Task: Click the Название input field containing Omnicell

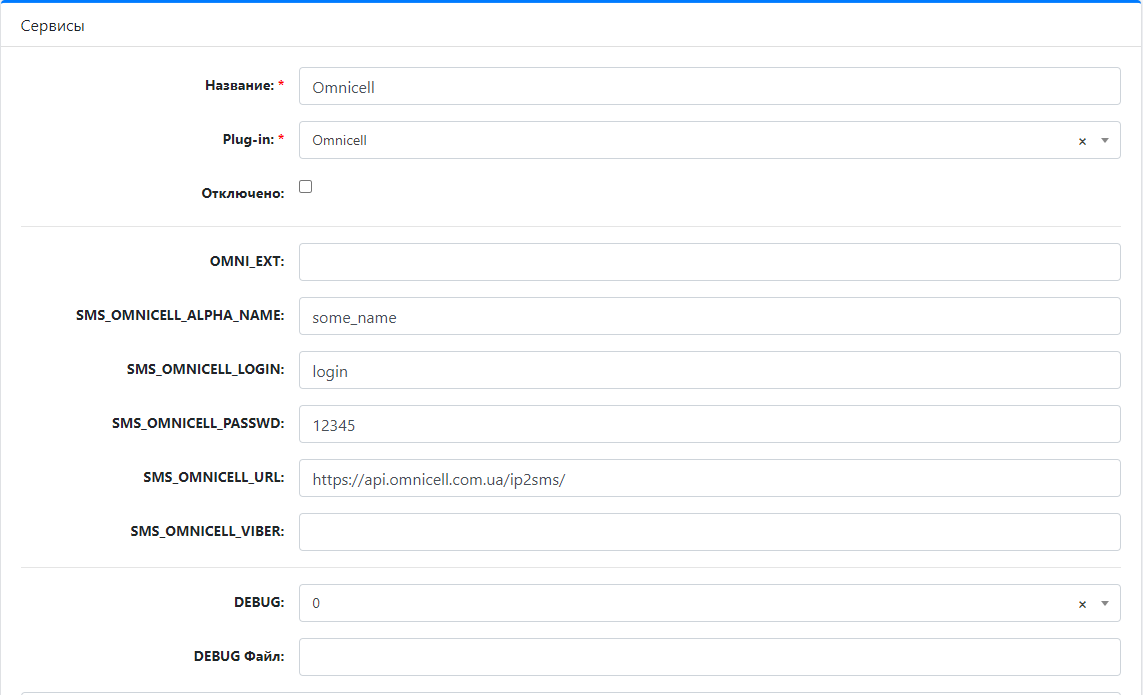Action: [709, 87]
